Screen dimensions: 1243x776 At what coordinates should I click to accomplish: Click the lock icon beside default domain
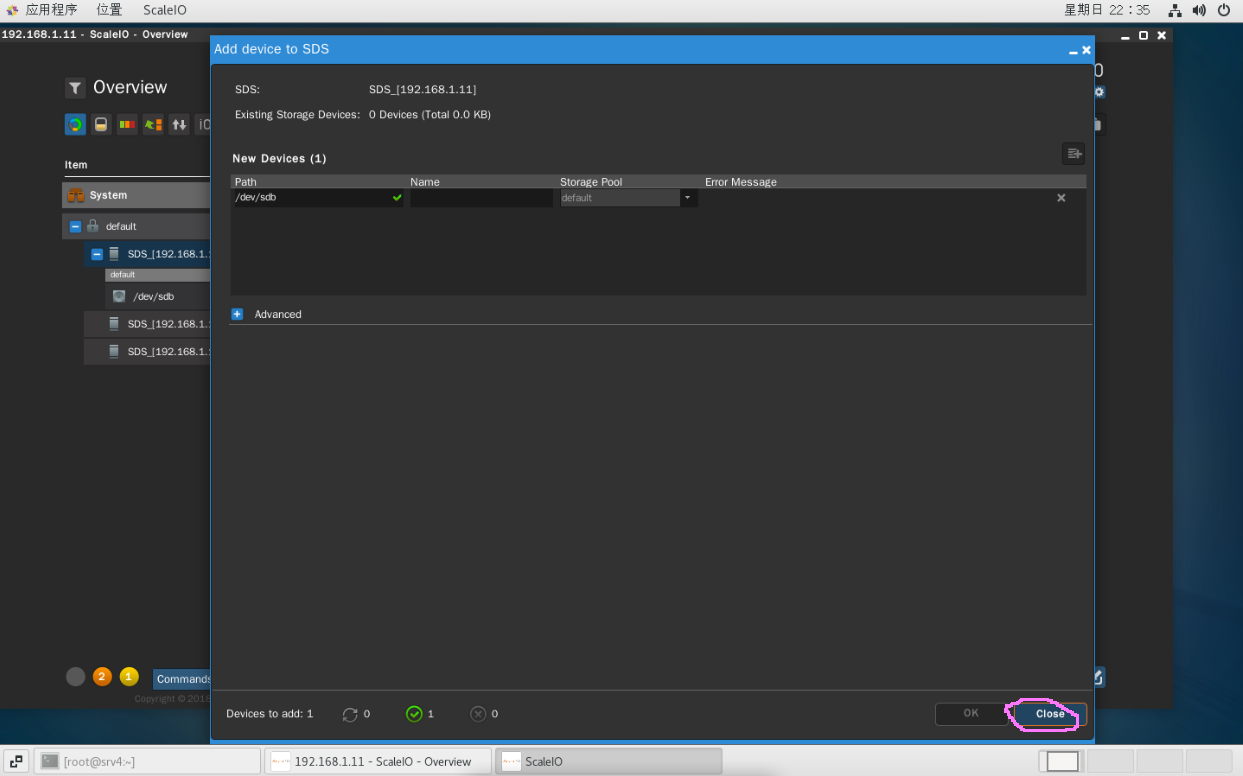(x=93, y=226)
